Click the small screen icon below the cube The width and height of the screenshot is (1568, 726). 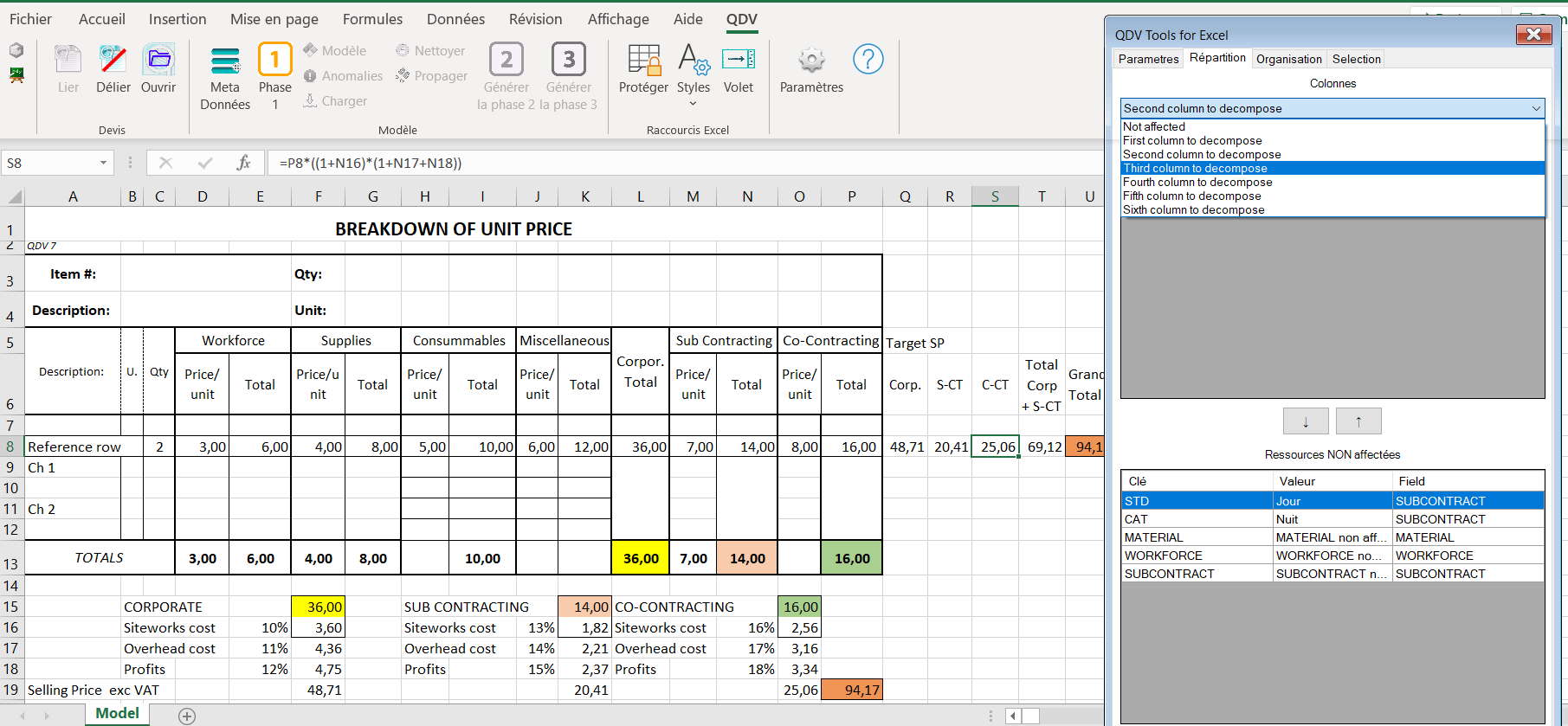16,75
